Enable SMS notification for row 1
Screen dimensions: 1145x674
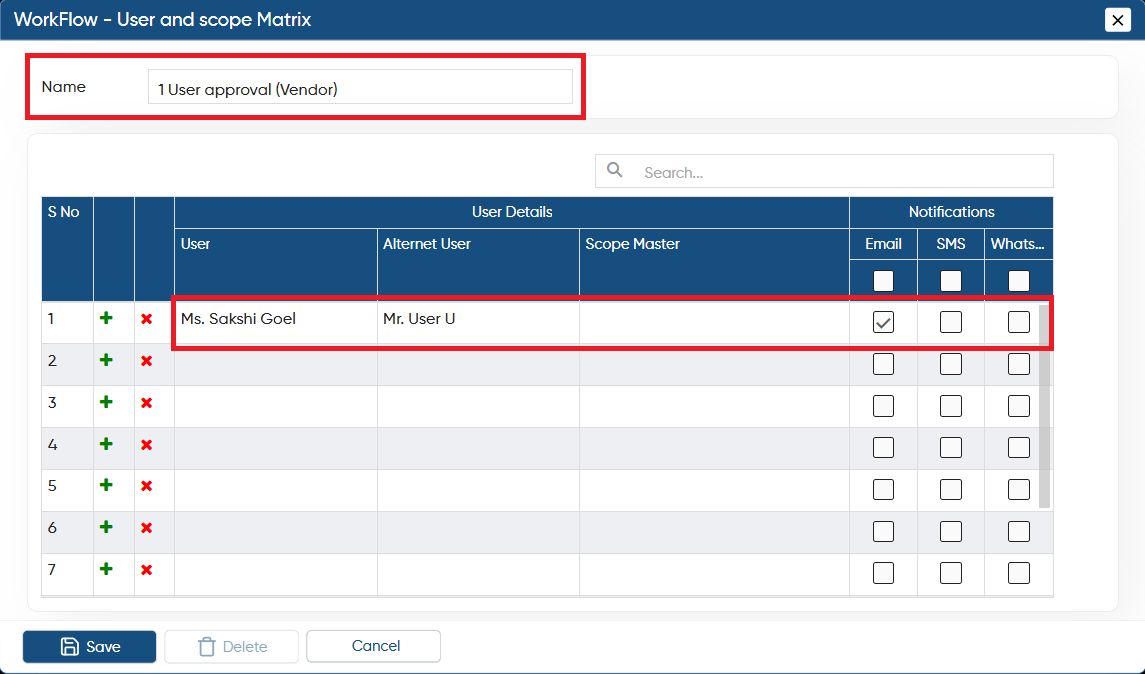click(x=951, y=322)
